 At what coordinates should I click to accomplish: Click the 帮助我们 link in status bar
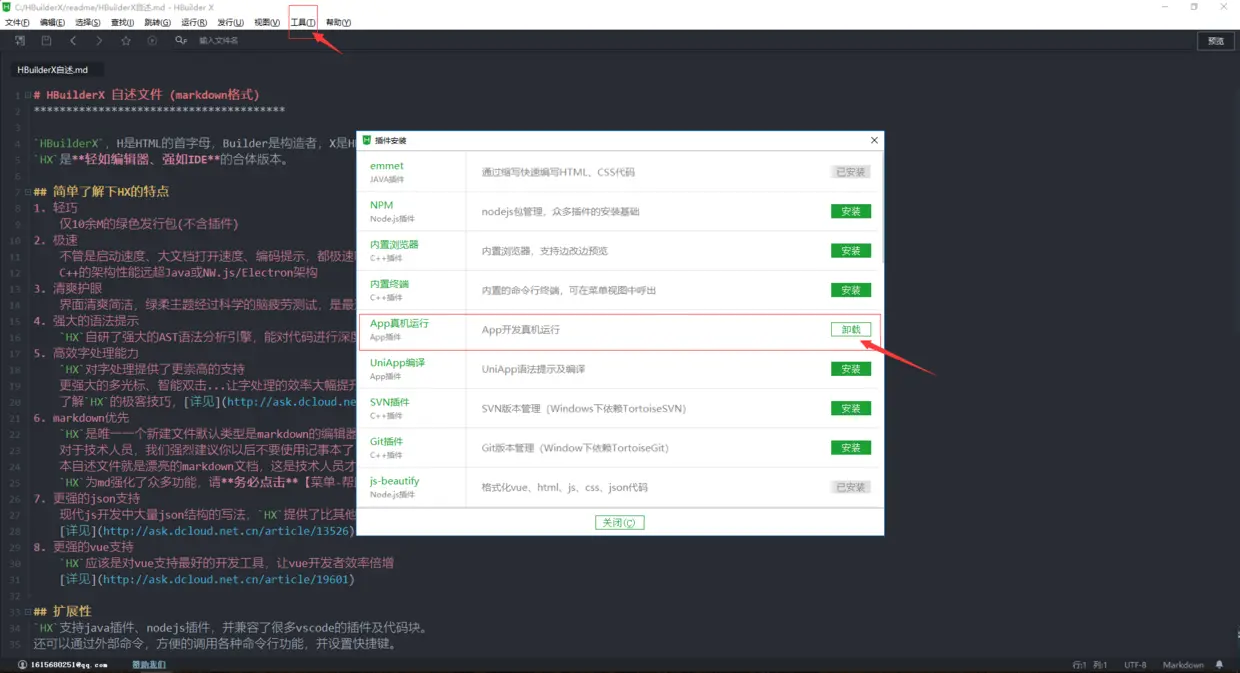coord(147,665)
